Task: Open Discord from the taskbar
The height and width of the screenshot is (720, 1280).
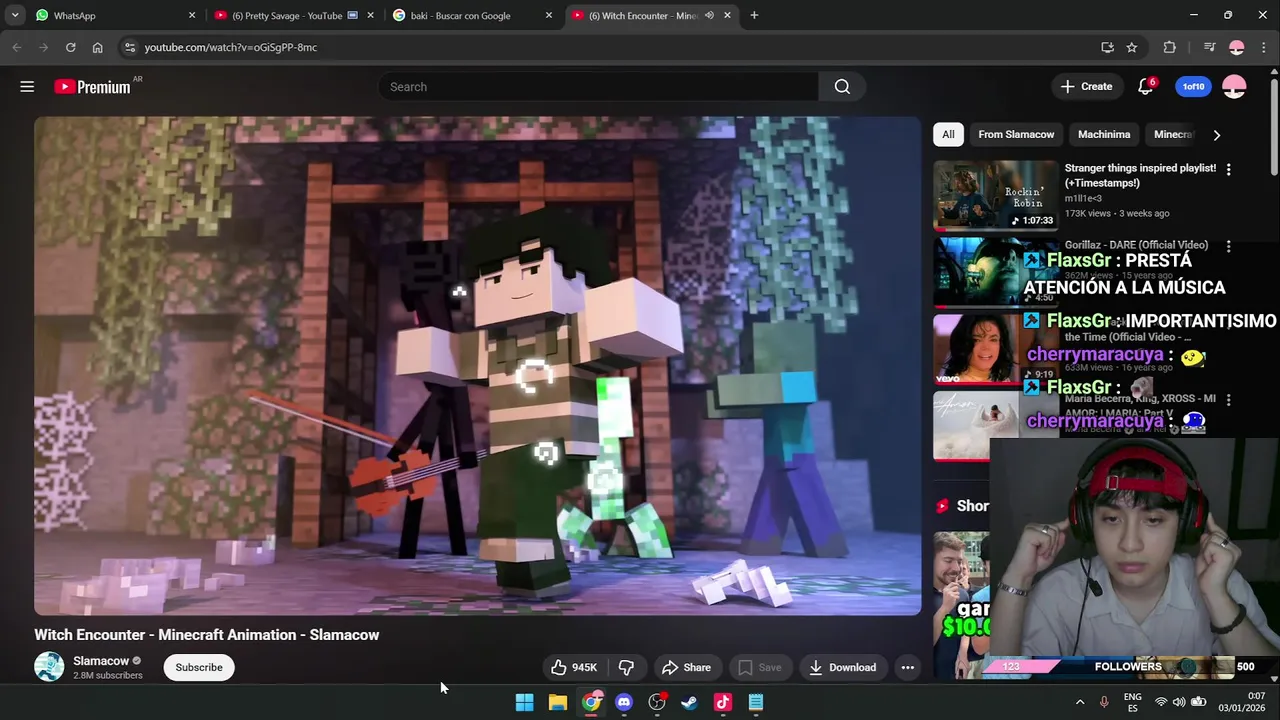Action: coord(624,702)
